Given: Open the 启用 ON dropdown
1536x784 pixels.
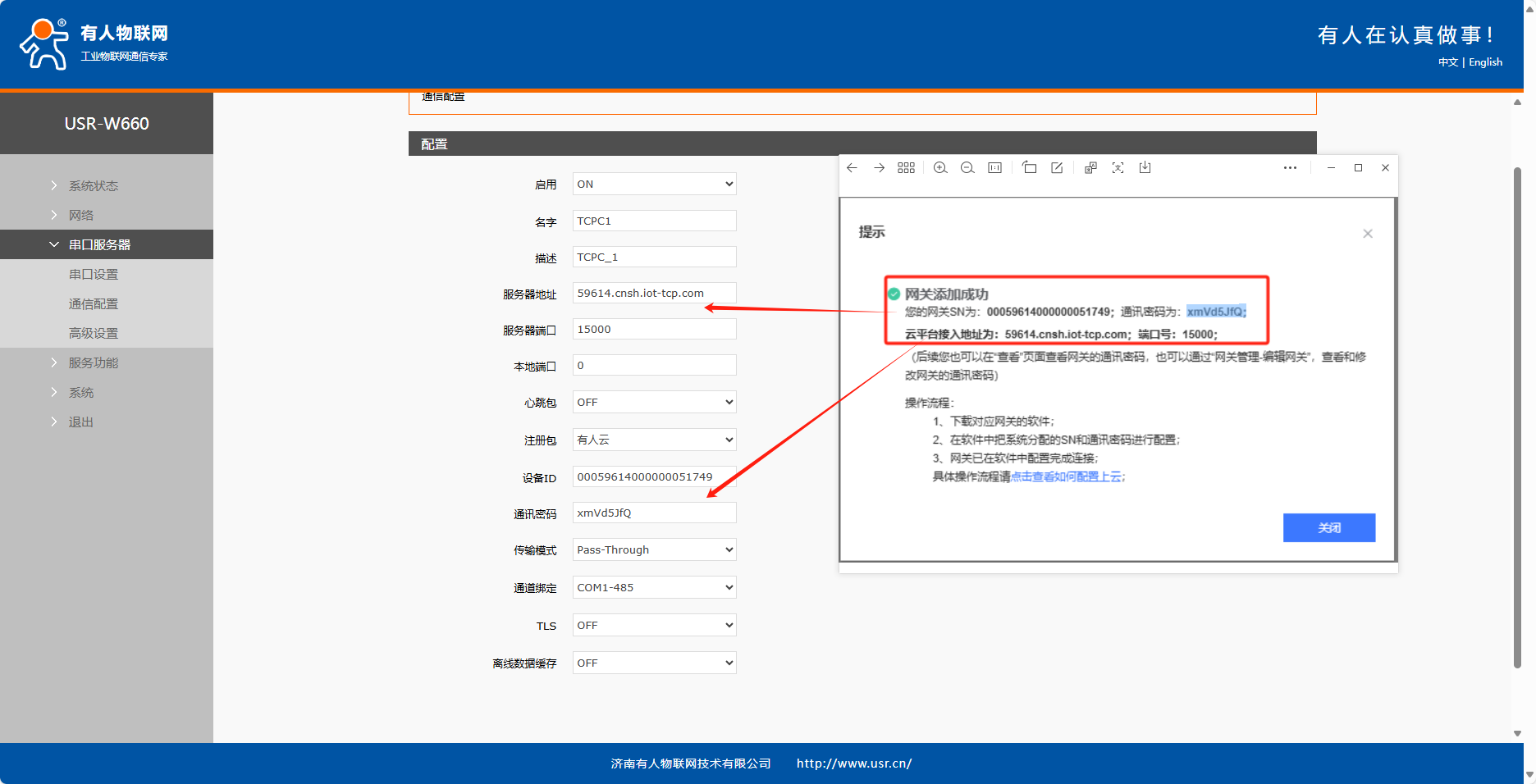Looking at the screenshot, I should click(x=654, y=185).
